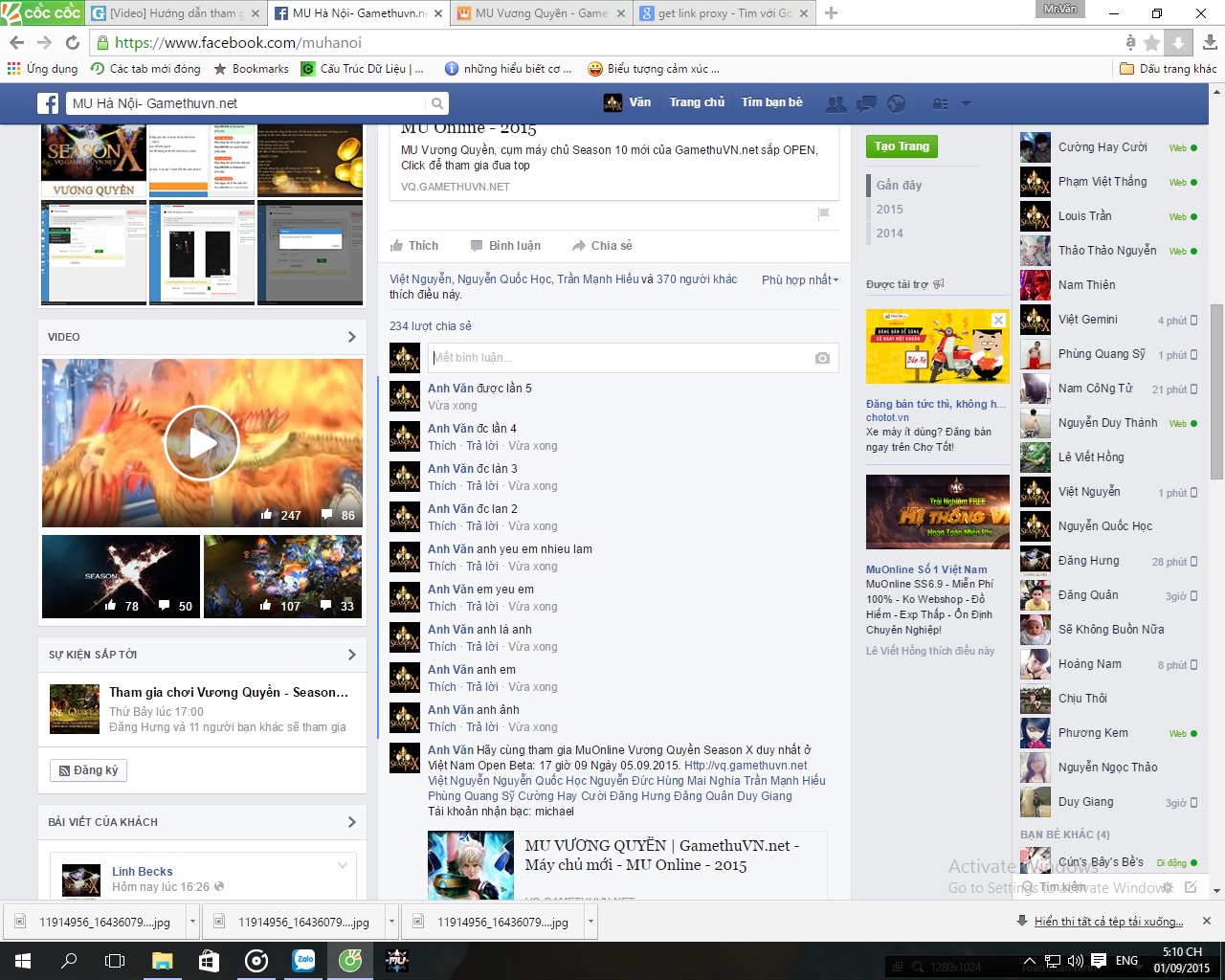Open Bookmarks item in bookmarks bar
This screenshot has width=1225, height=980.
pos(251,69)
